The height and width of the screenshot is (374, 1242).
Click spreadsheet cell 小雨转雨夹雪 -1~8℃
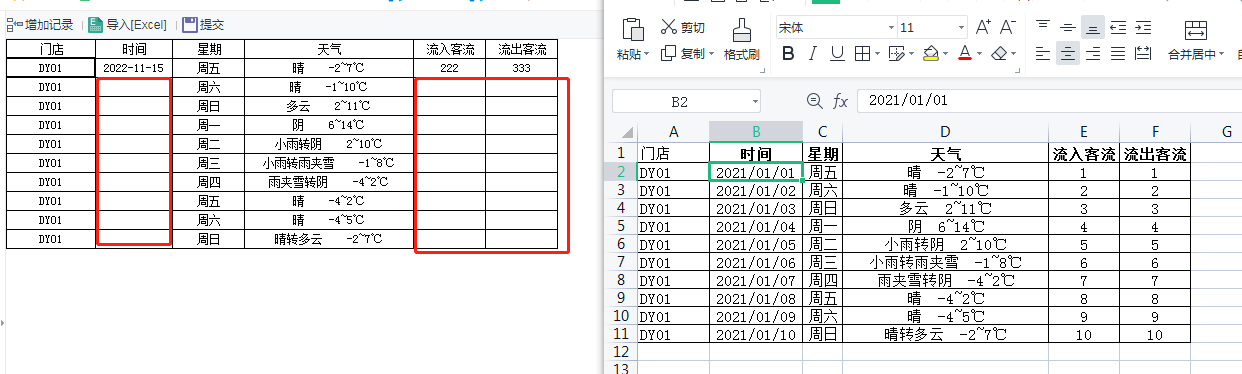coord(946,262)
